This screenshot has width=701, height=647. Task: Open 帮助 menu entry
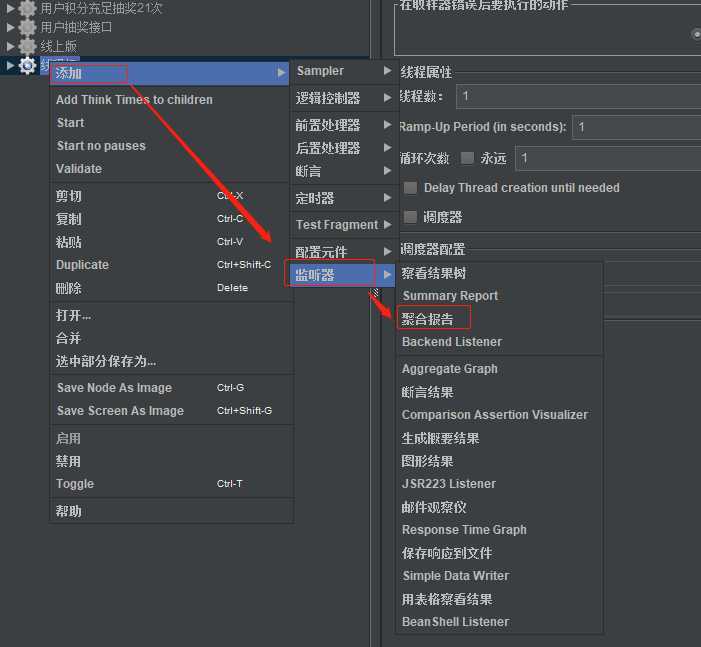[x=170, y=511]
